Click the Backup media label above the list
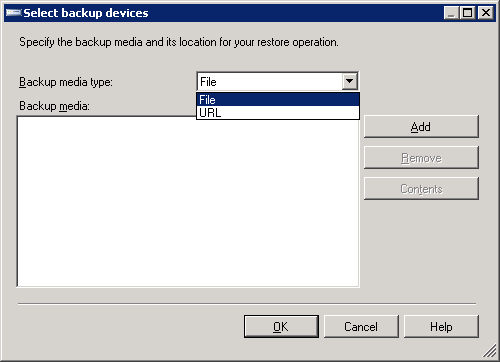Viewport: 500px width, 362px height. [54, 106]
